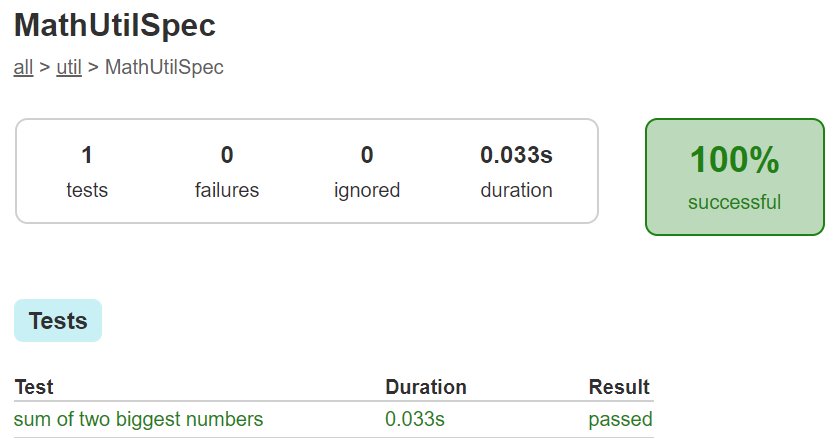The height and width of the screenshot is (447, 838).
Task: Click the tests count number 1
Action: coord(87,155)
